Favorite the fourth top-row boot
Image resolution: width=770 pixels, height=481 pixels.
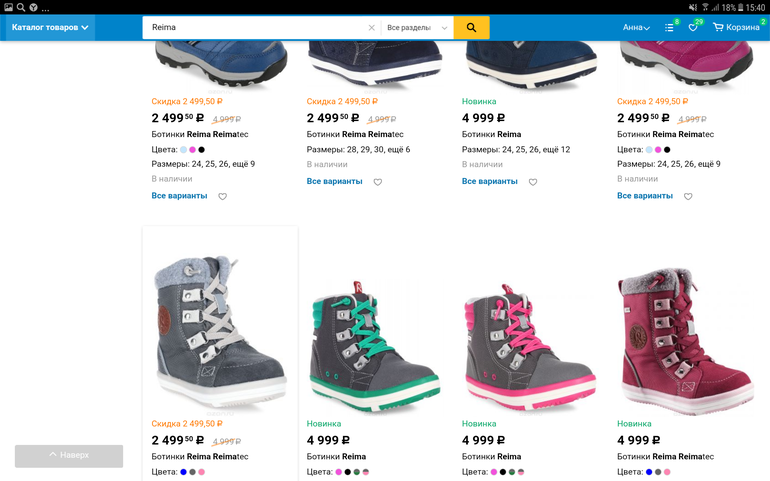tap(688, 196)
